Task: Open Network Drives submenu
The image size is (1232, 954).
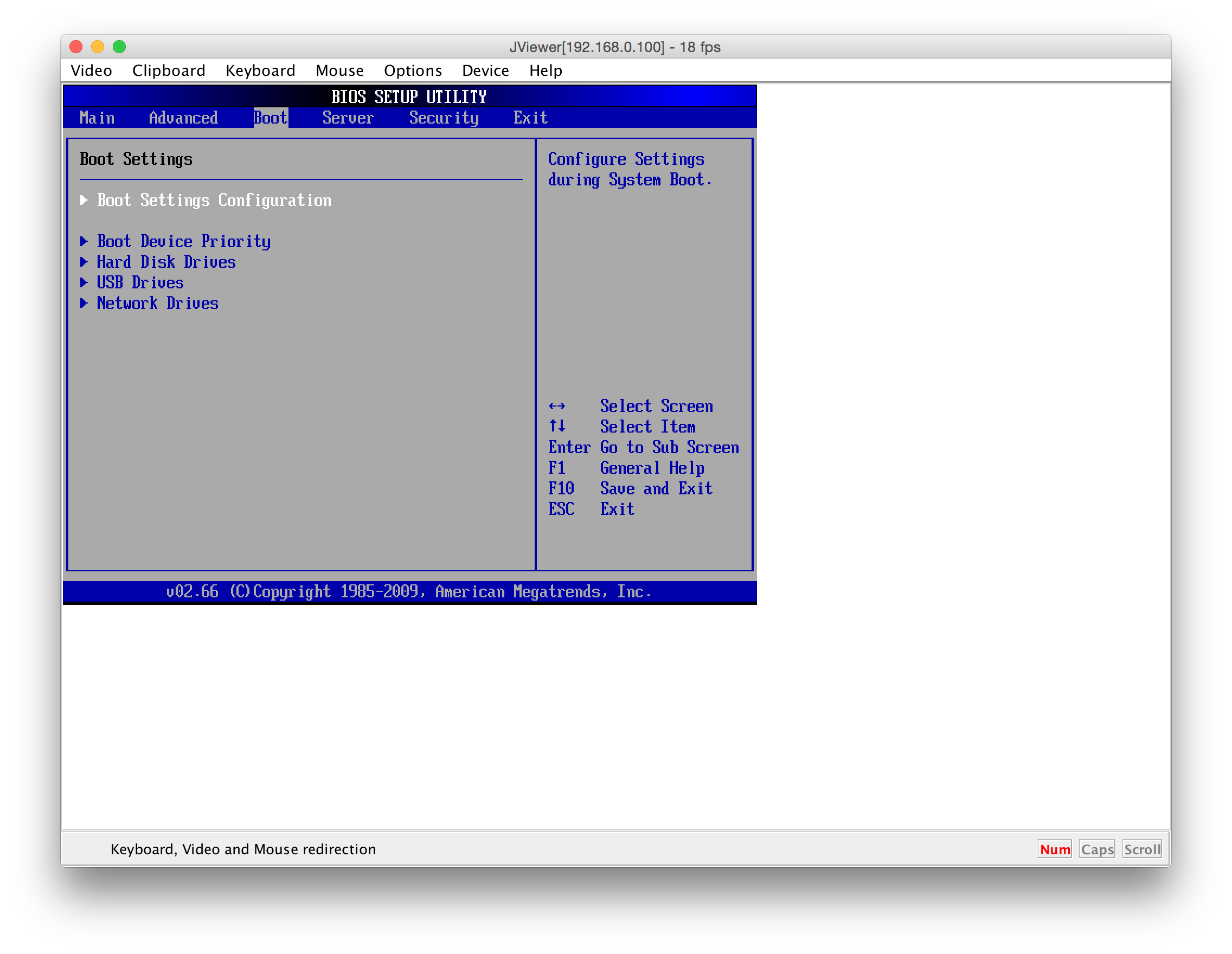Action: [x=157, y=304]
